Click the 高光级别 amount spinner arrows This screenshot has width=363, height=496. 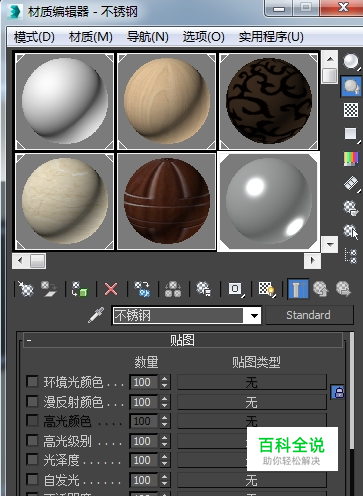164,441
